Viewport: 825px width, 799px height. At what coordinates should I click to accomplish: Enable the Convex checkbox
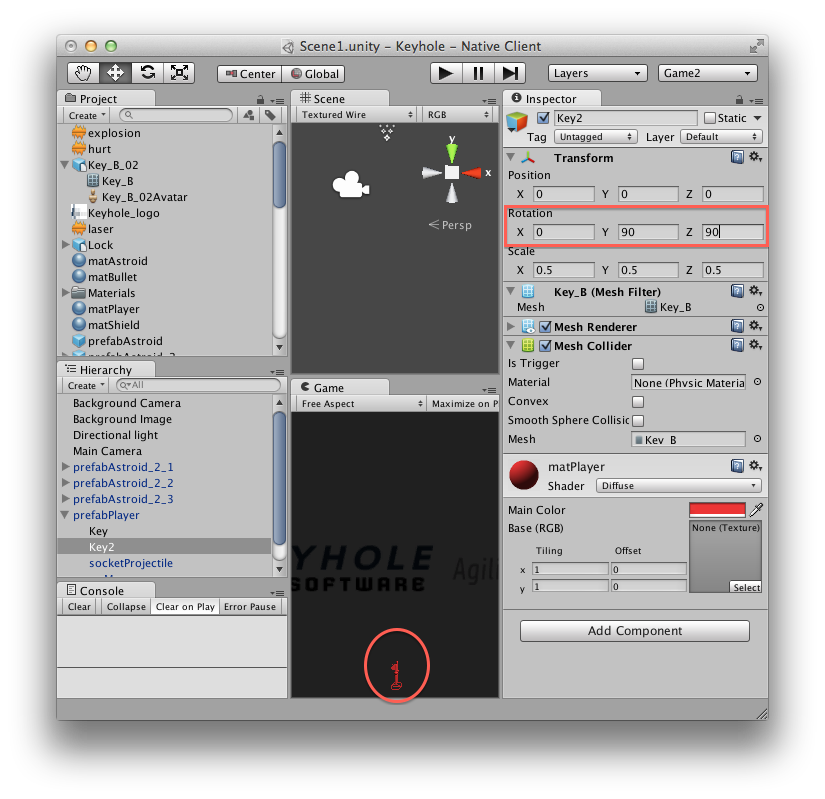click(638, 402)
